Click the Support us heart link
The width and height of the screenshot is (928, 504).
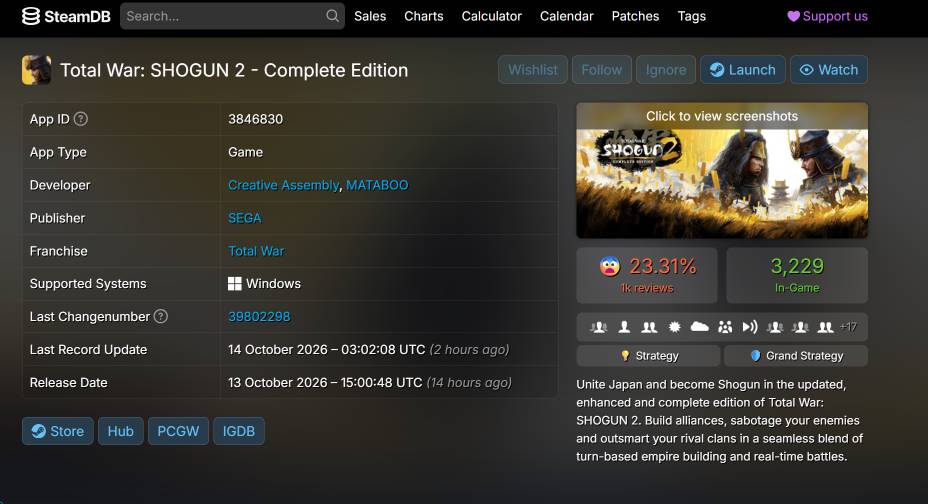pyautogui.click(x=827, y=16)
